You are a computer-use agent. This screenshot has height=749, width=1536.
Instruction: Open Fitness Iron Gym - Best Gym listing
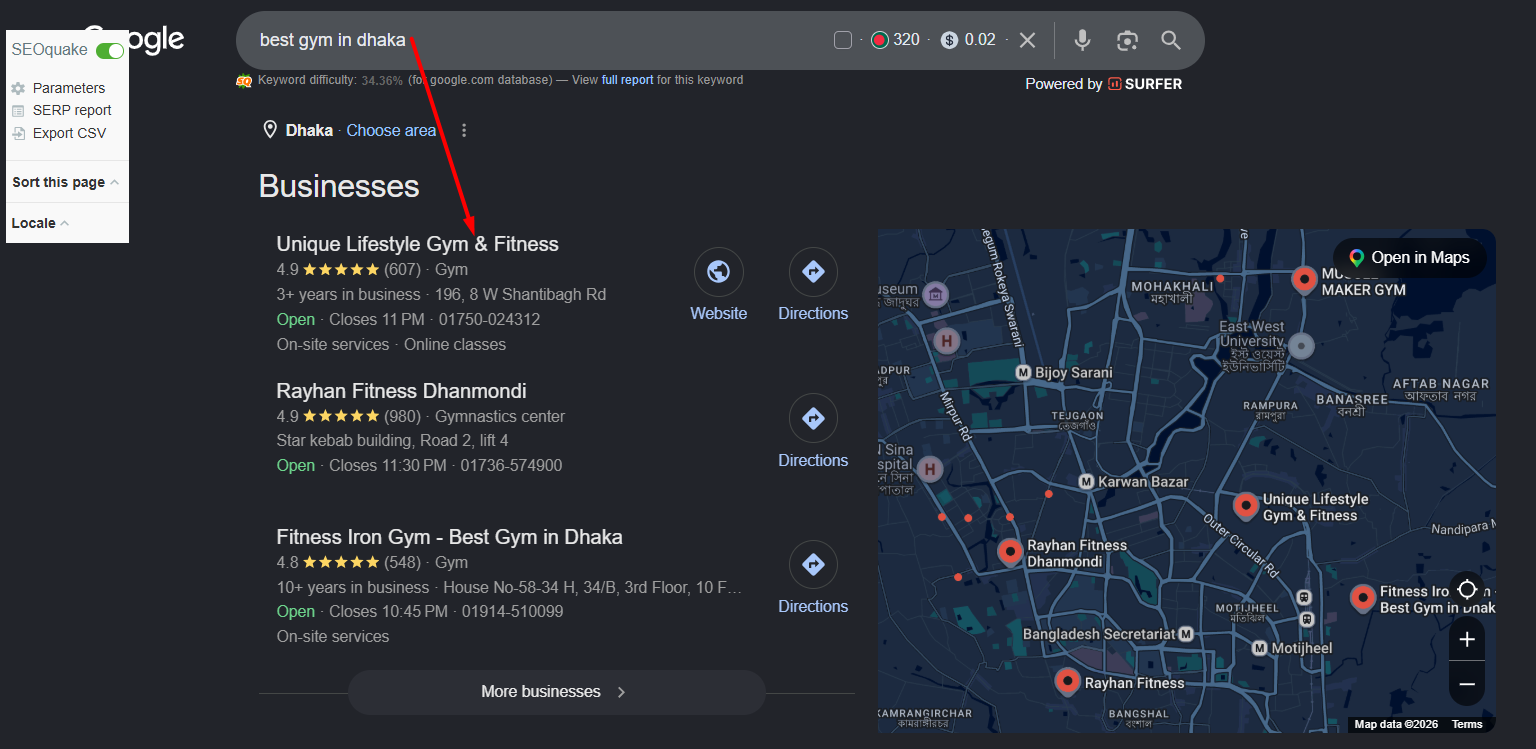(449, 537)
